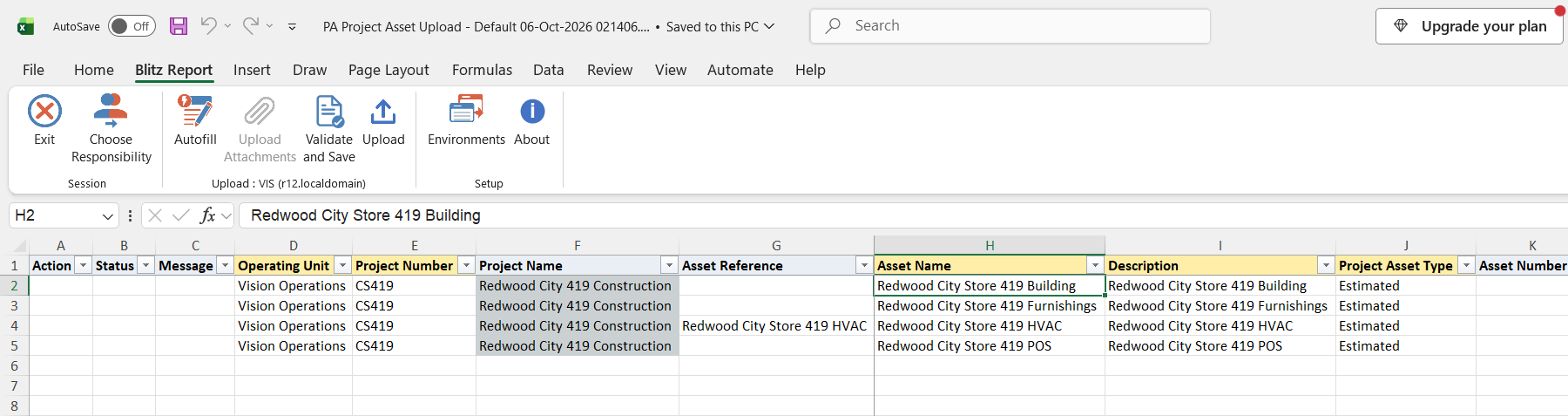
Task: Click the Insert Function fx icon
Action: tap(207, 215)
